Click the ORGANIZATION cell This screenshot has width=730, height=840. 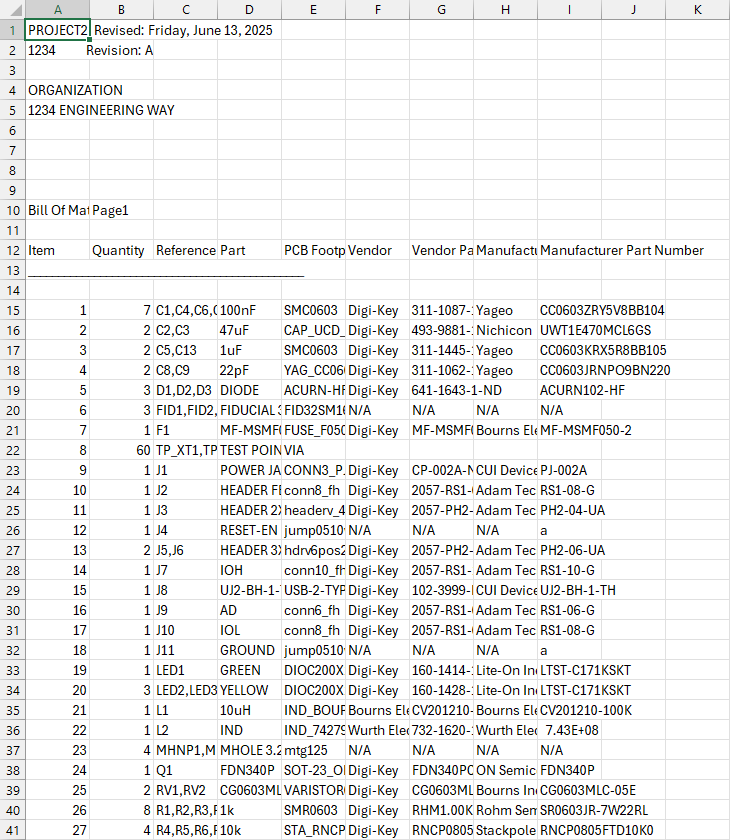57,90
